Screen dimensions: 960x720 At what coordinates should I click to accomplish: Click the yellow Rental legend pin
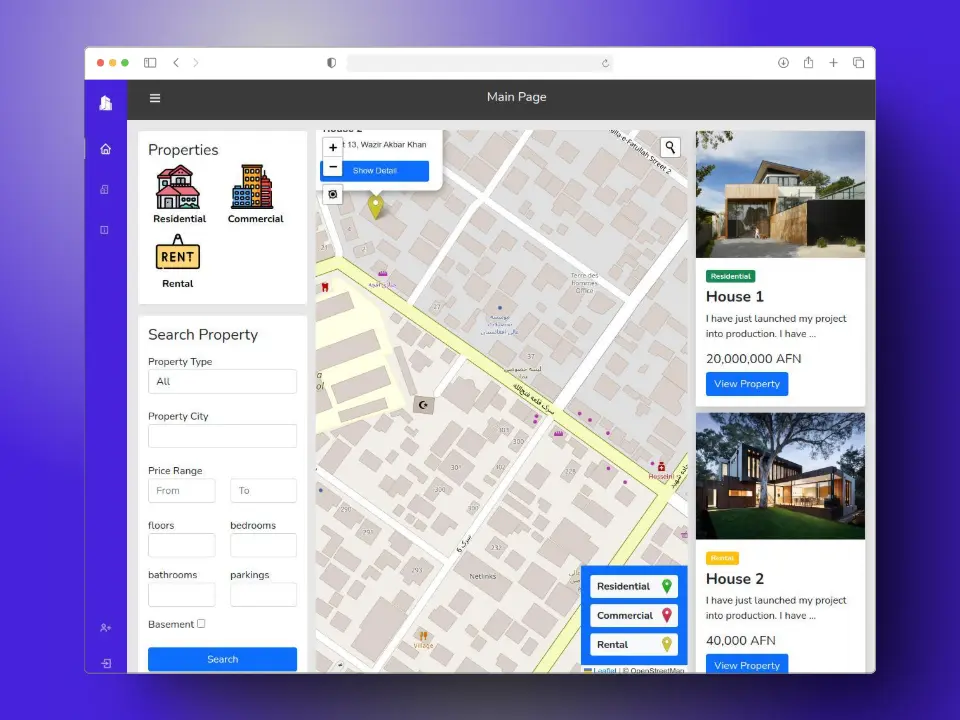click(x=667, y=644)
